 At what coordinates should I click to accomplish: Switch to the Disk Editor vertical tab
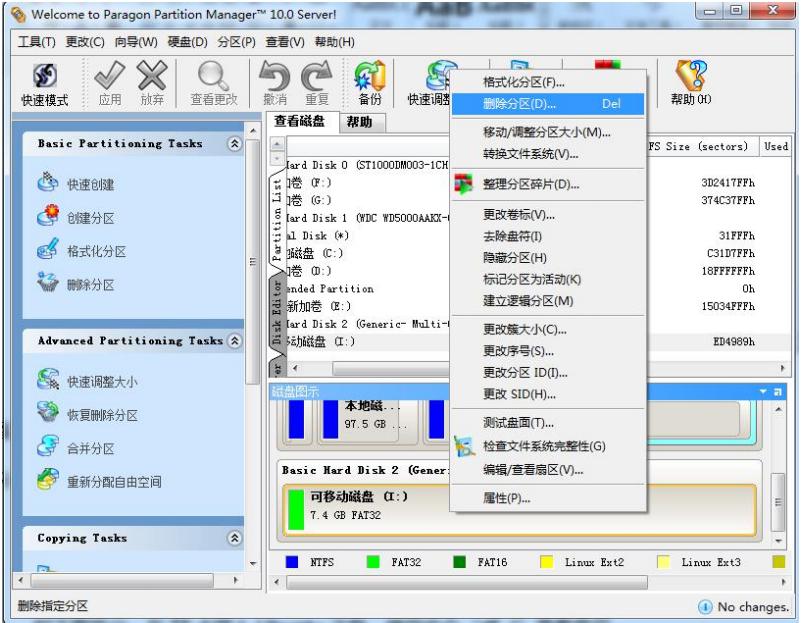click(277, 312)
